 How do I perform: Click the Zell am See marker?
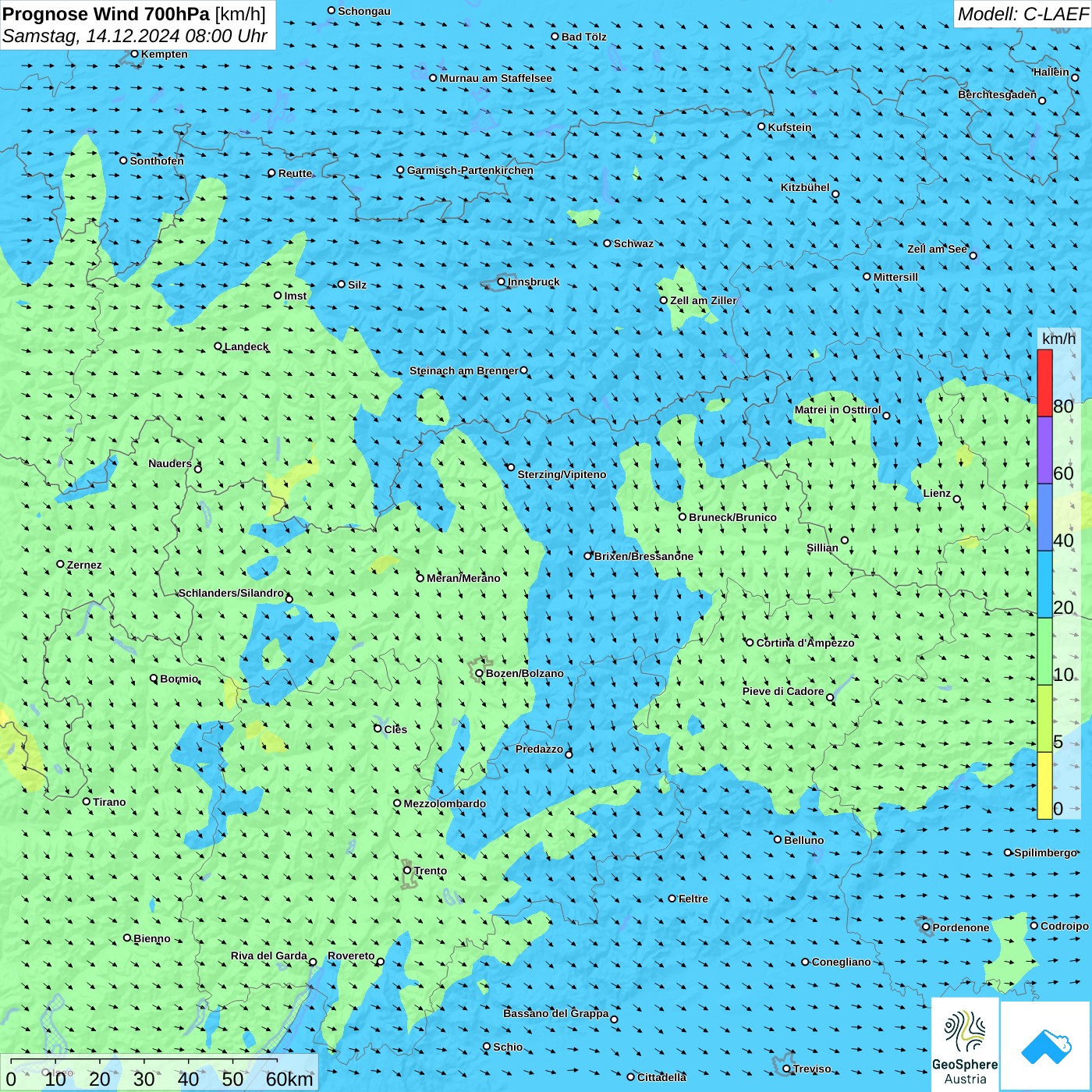click(973, 255)
